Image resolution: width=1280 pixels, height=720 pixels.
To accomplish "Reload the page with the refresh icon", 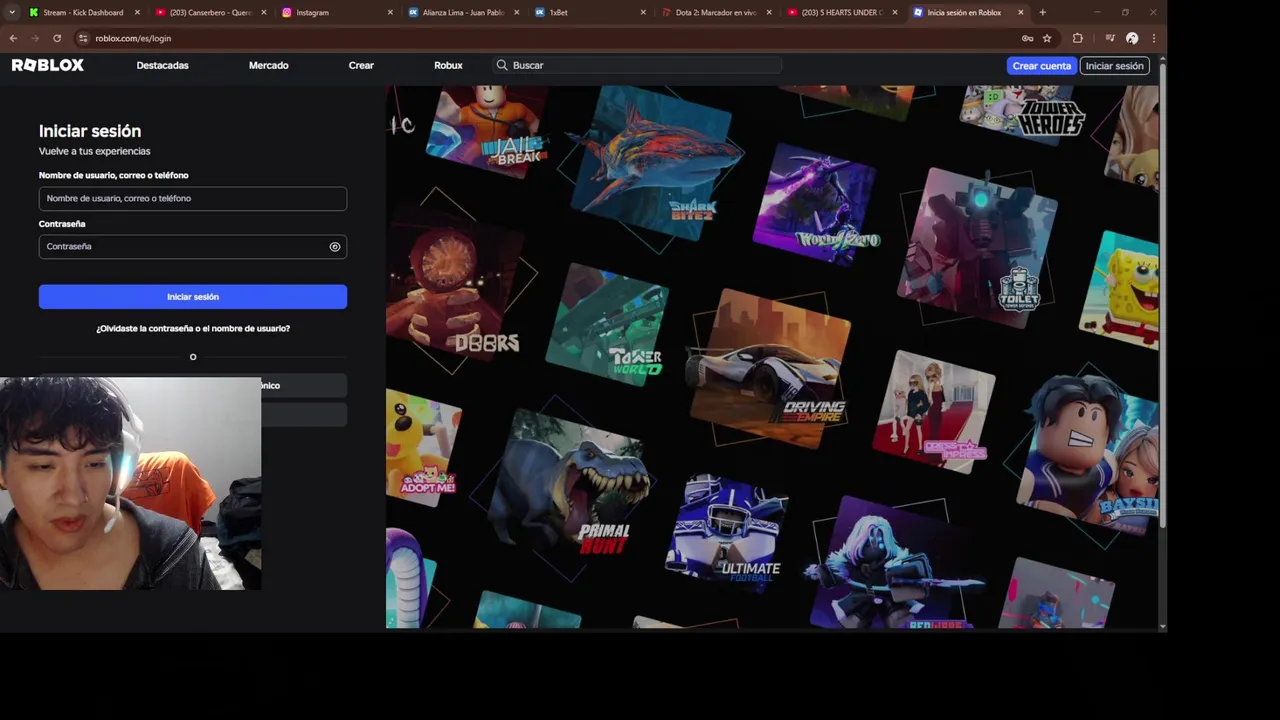I will tap(57, 38).
